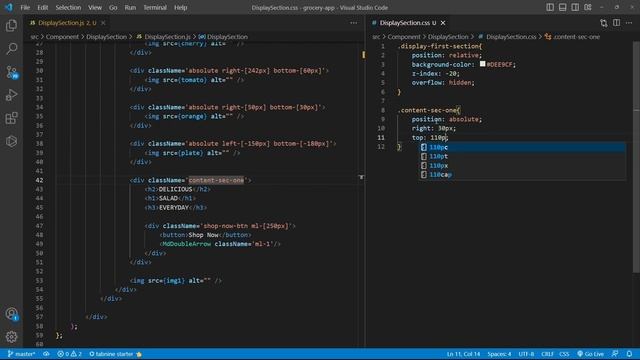The width and height of the screenshot is (640, 360).
Task: Click the tabnine starter status item
Action: (x=115, y=354)
